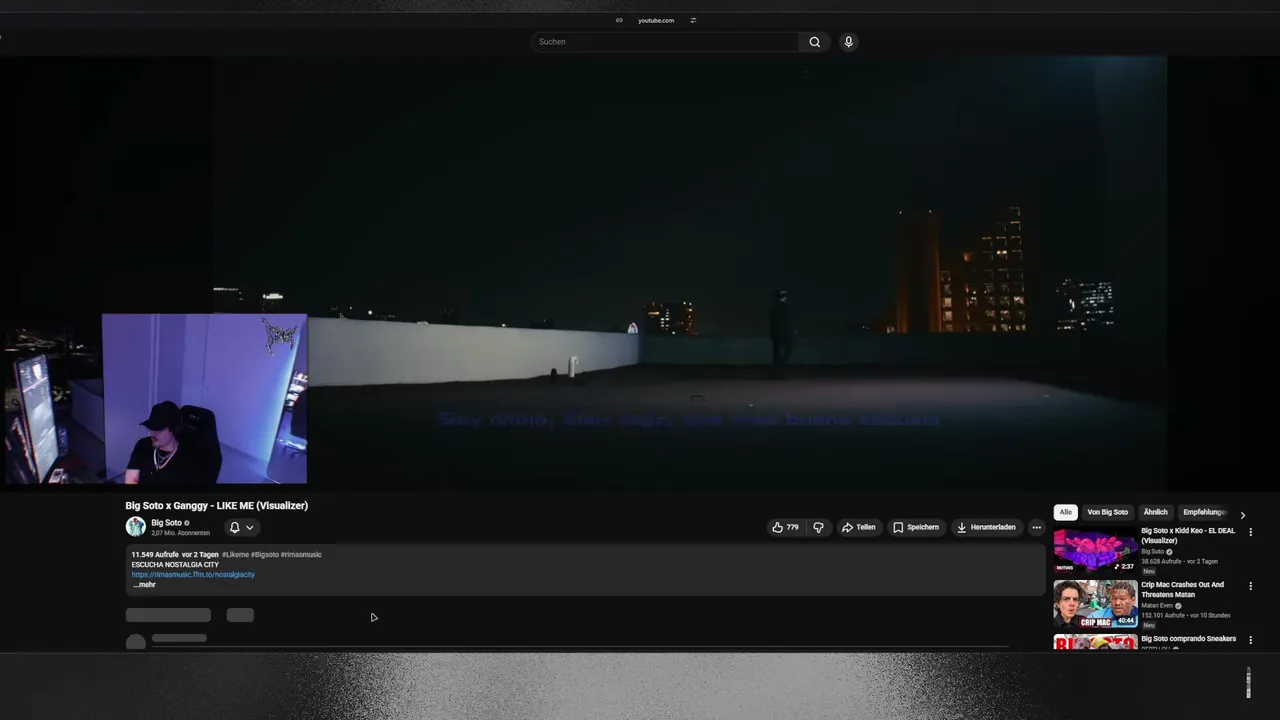Viewport: 1280px width, 720px height.
Task: Start voice search with the microphone icon
Action: pyautogui.click(x=848, y=42)
